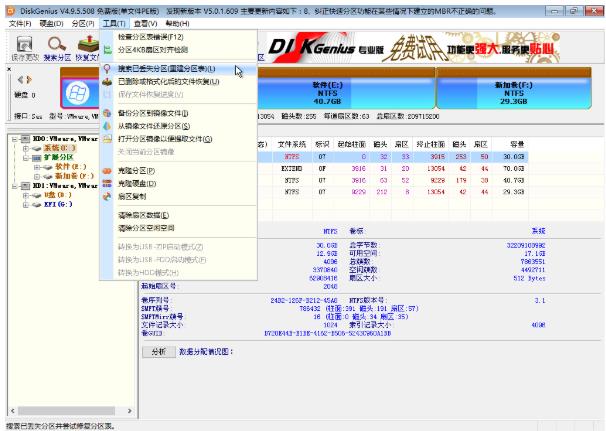This screenshot has width=606, height=431.
Task: Go to previous disk with left arrow
Action: pyautogui.click(x=20, y=80)
